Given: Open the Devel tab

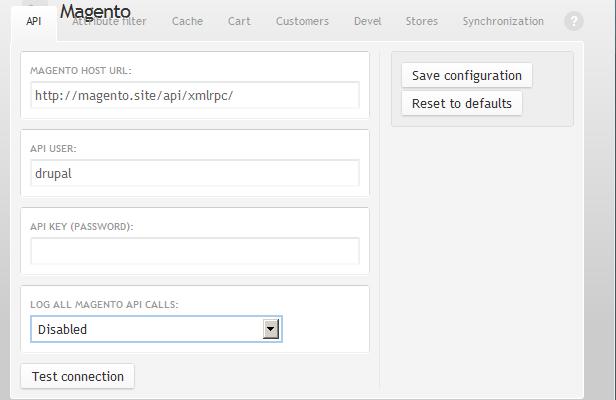Looking at the screenshot, I should (367, 21).
